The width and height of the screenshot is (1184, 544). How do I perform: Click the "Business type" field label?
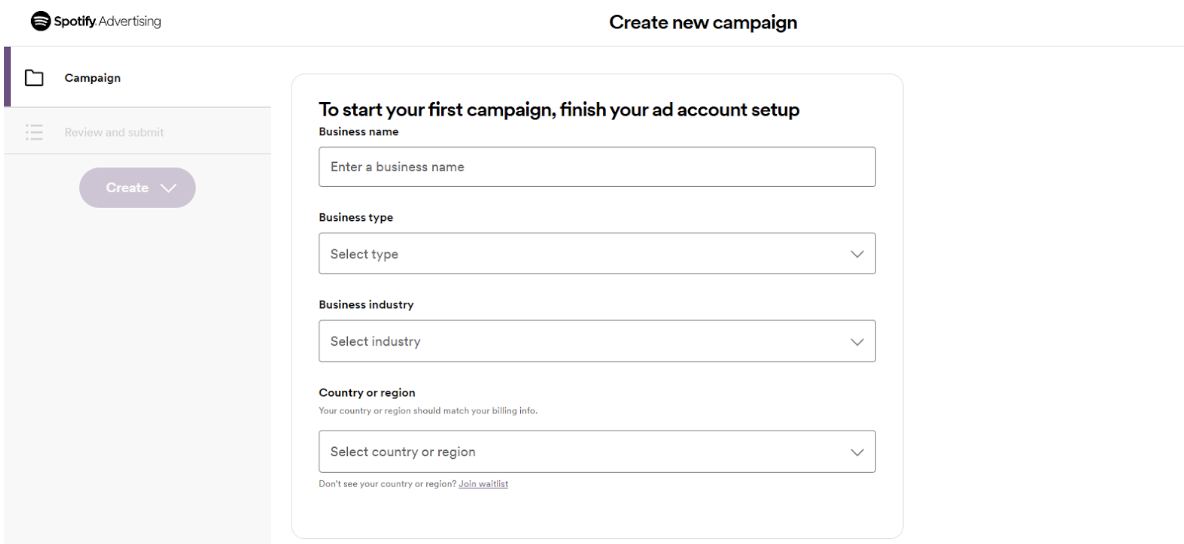(x=355, y=217)
